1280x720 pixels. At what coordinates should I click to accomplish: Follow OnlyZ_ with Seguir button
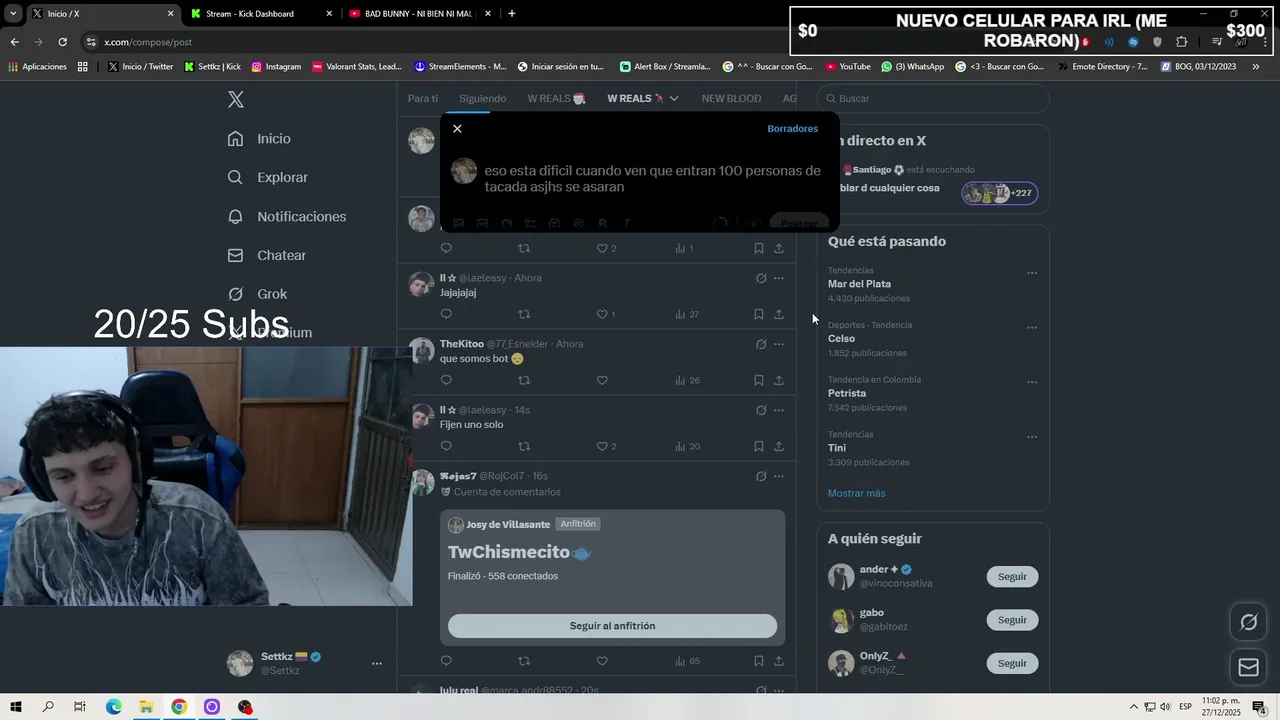coord(1012,663)
